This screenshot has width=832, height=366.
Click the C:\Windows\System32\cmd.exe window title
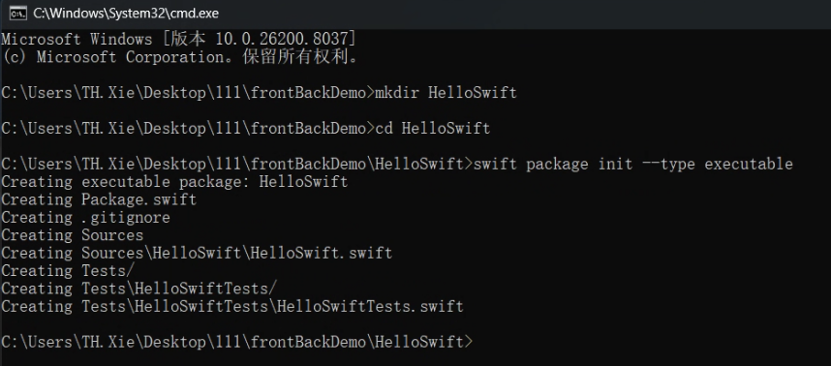point(126,13)
